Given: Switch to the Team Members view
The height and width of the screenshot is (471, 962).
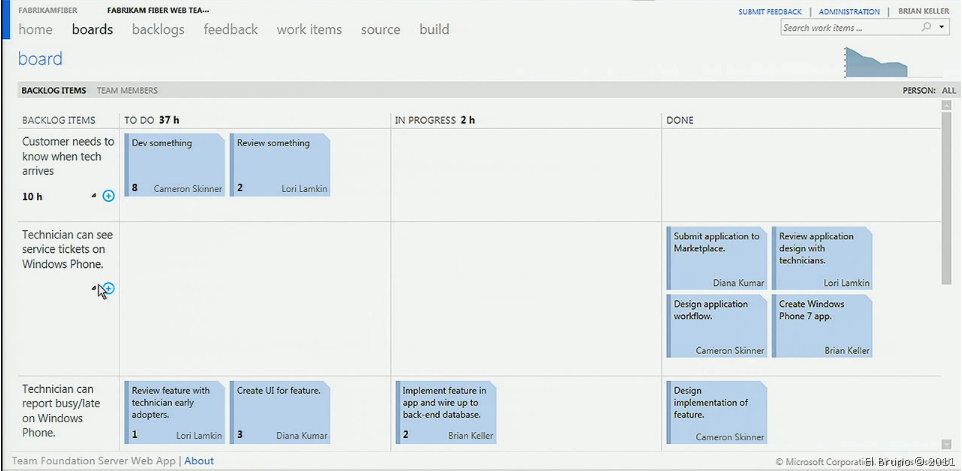Looking at the screenshot, I should coord(127,91).
